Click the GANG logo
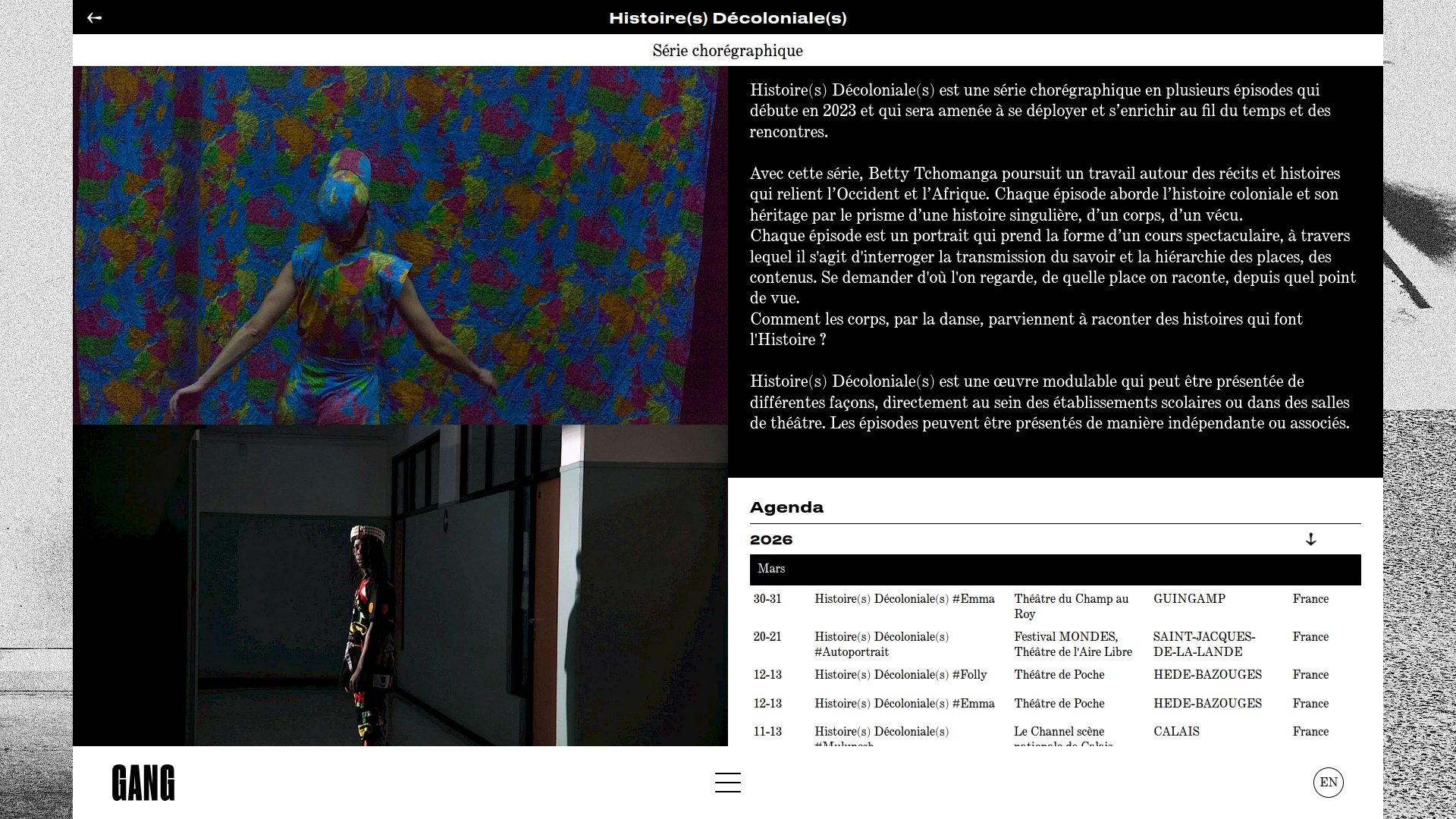This screenshot has width=1456, height=819. 143,783
